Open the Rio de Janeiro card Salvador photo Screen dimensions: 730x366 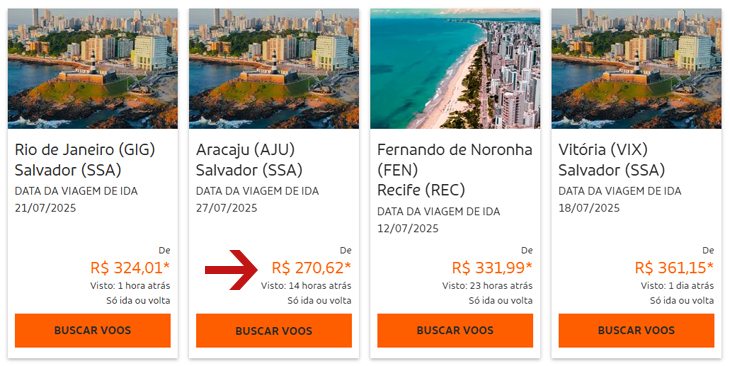(x=93, y=68)
